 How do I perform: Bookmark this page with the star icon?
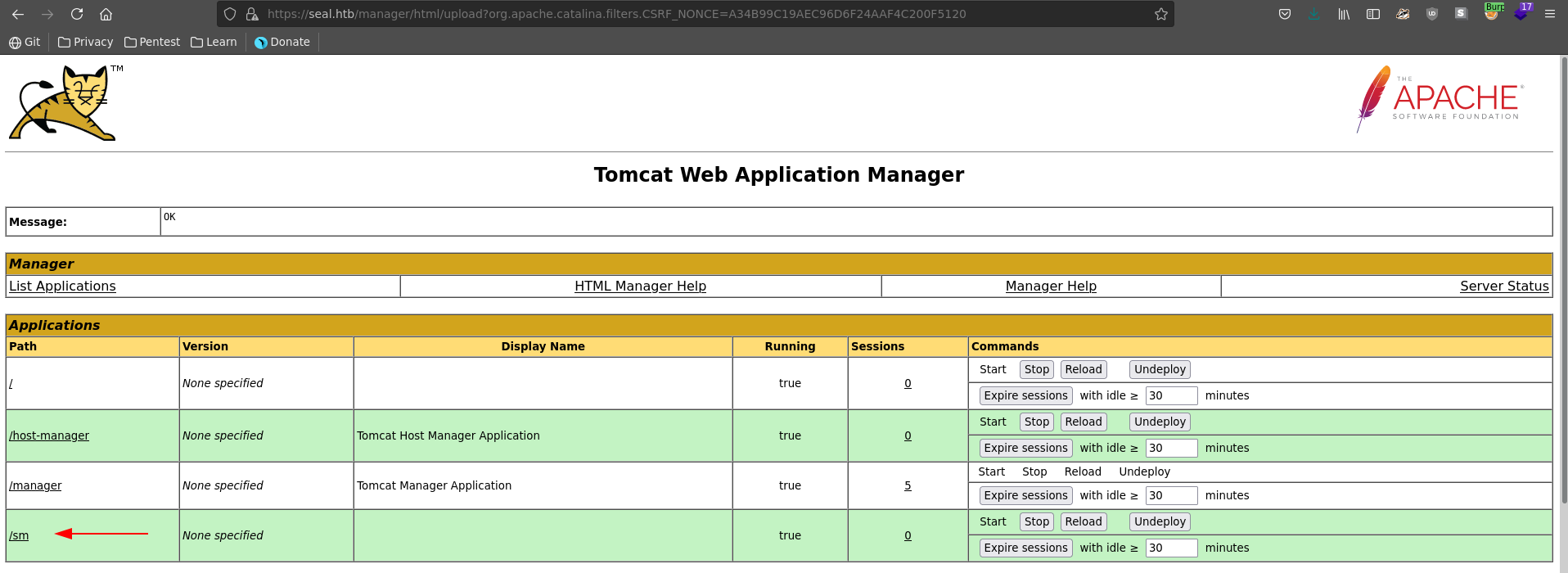1160,14
